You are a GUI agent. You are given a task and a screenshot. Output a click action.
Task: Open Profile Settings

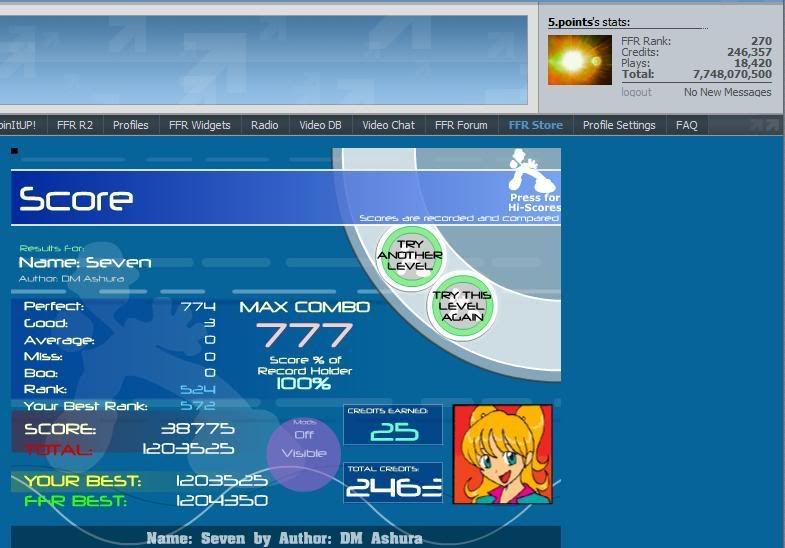pos(619,125)
